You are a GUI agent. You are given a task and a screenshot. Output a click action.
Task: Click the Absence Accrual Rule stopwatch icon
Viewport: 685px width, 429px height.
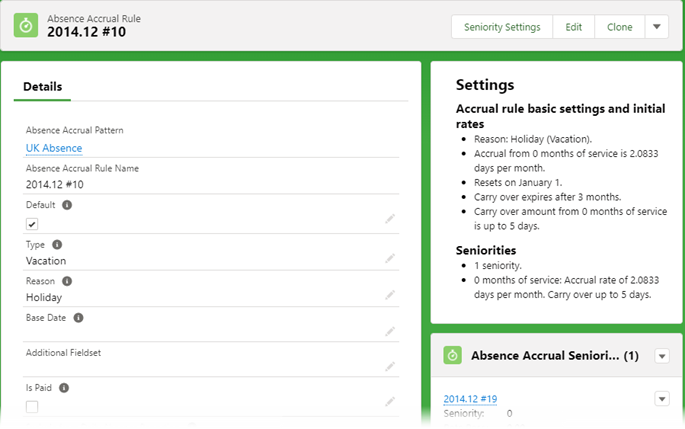[26, 25]
